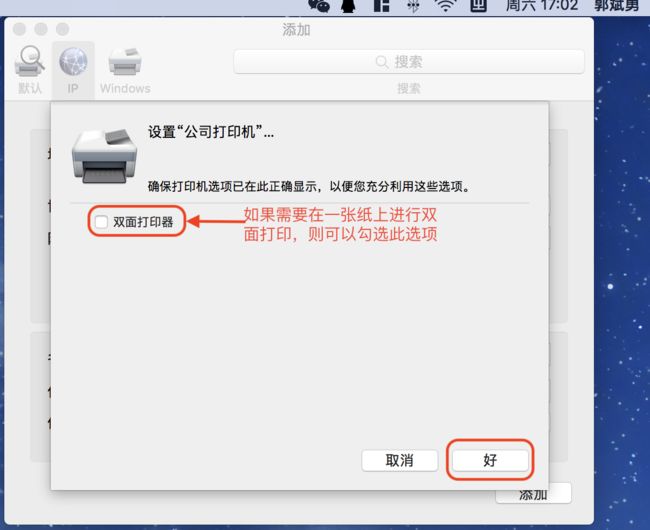This screenshot has width=650, height=530.
Task: Switch to the Windows printer tab
Action: click(125, 71)
